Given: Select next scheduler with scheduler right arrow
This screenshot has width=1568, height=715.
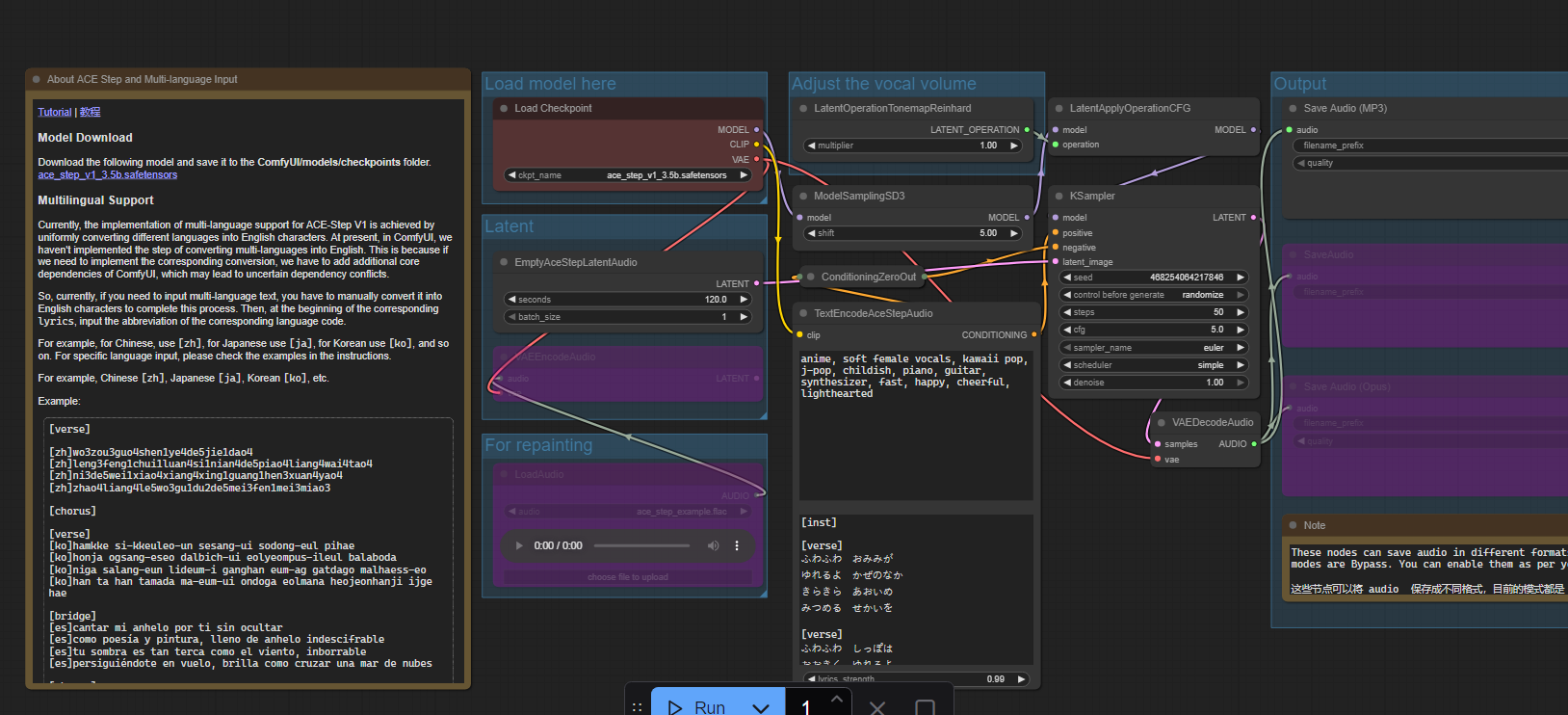Looking at the screenshot, I should click(x=1241, y=365).
